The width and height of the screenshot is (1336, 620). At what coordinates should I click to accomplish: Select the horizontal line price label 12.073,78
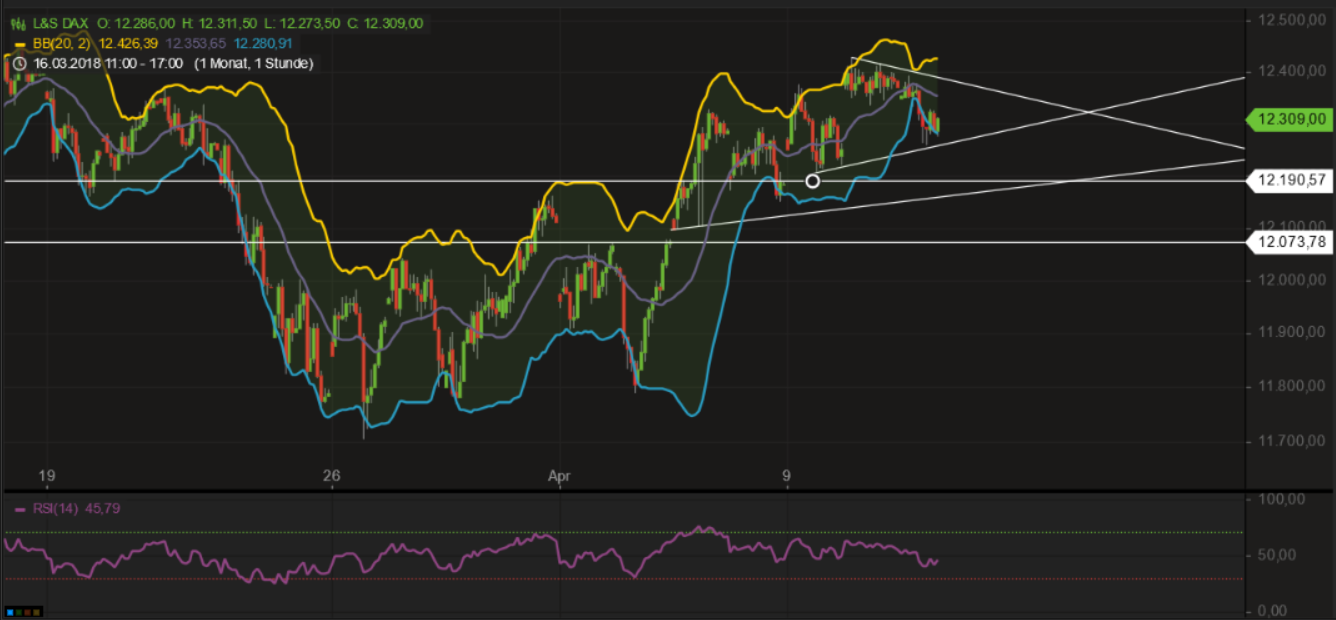coord(1289,243)
